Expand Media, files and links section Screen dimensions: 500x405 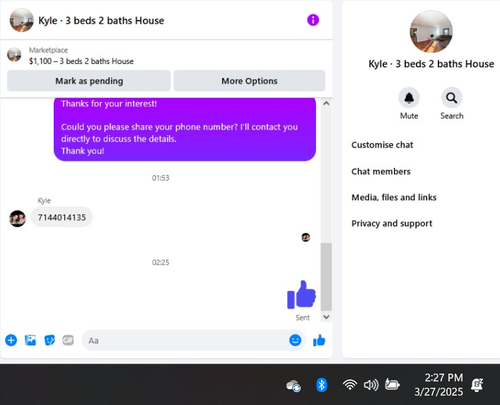(394, 197)
